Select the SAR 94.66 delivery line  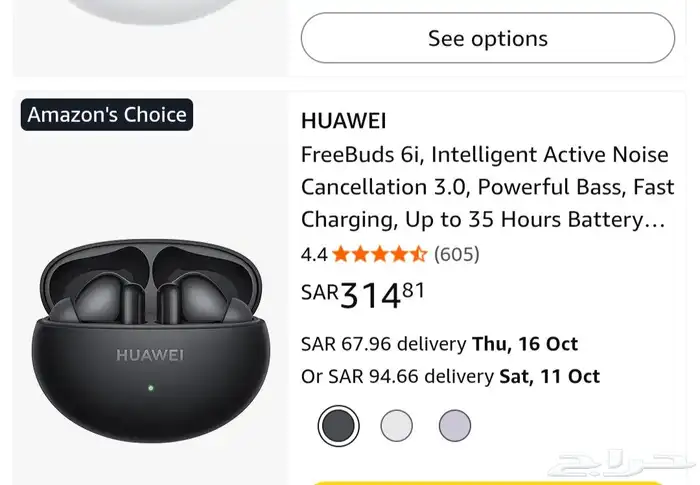[x=450, y=376]
